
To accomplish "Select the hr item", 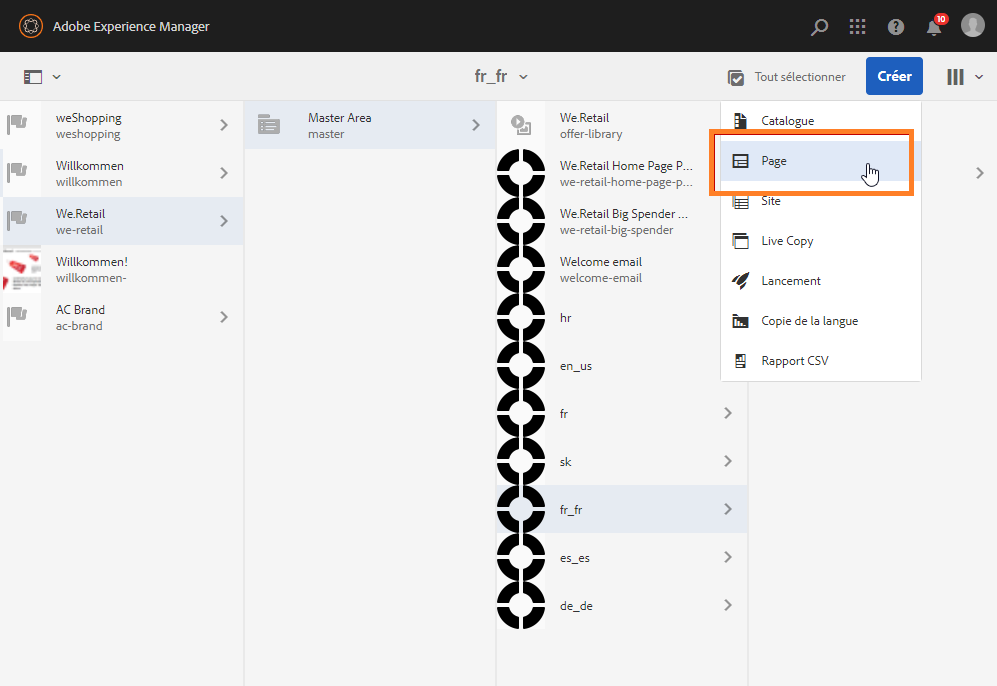I will click(622, 317).
